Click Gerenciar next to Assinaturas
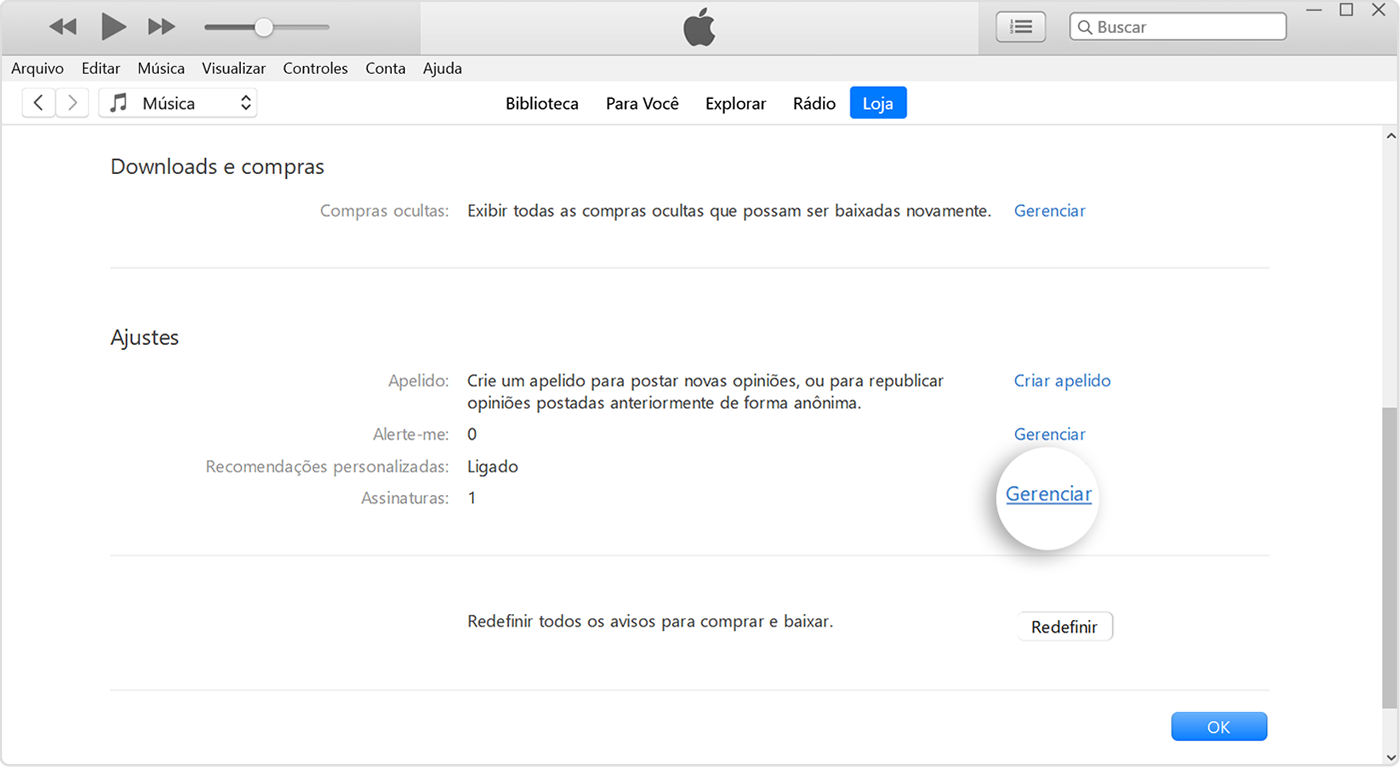This screenshot has width=1400, height=768. pos(1048,494)
